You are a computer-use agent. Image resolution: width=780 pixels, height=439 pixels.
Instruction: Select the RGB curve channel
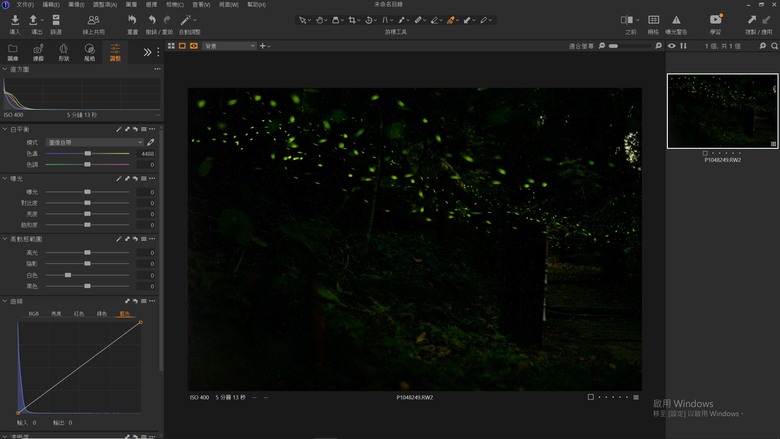coord(33,314)
